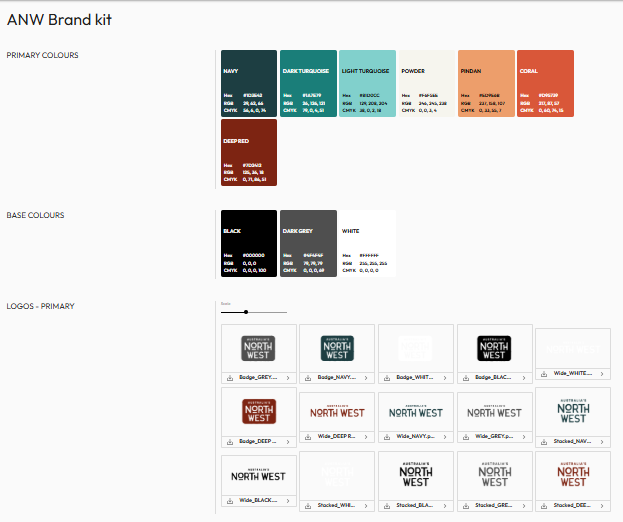Image resolution: width=623 pixels, height=522 pixels.
Task: Expand the Stacked_GRE chevron arrow
Action: 524,506
